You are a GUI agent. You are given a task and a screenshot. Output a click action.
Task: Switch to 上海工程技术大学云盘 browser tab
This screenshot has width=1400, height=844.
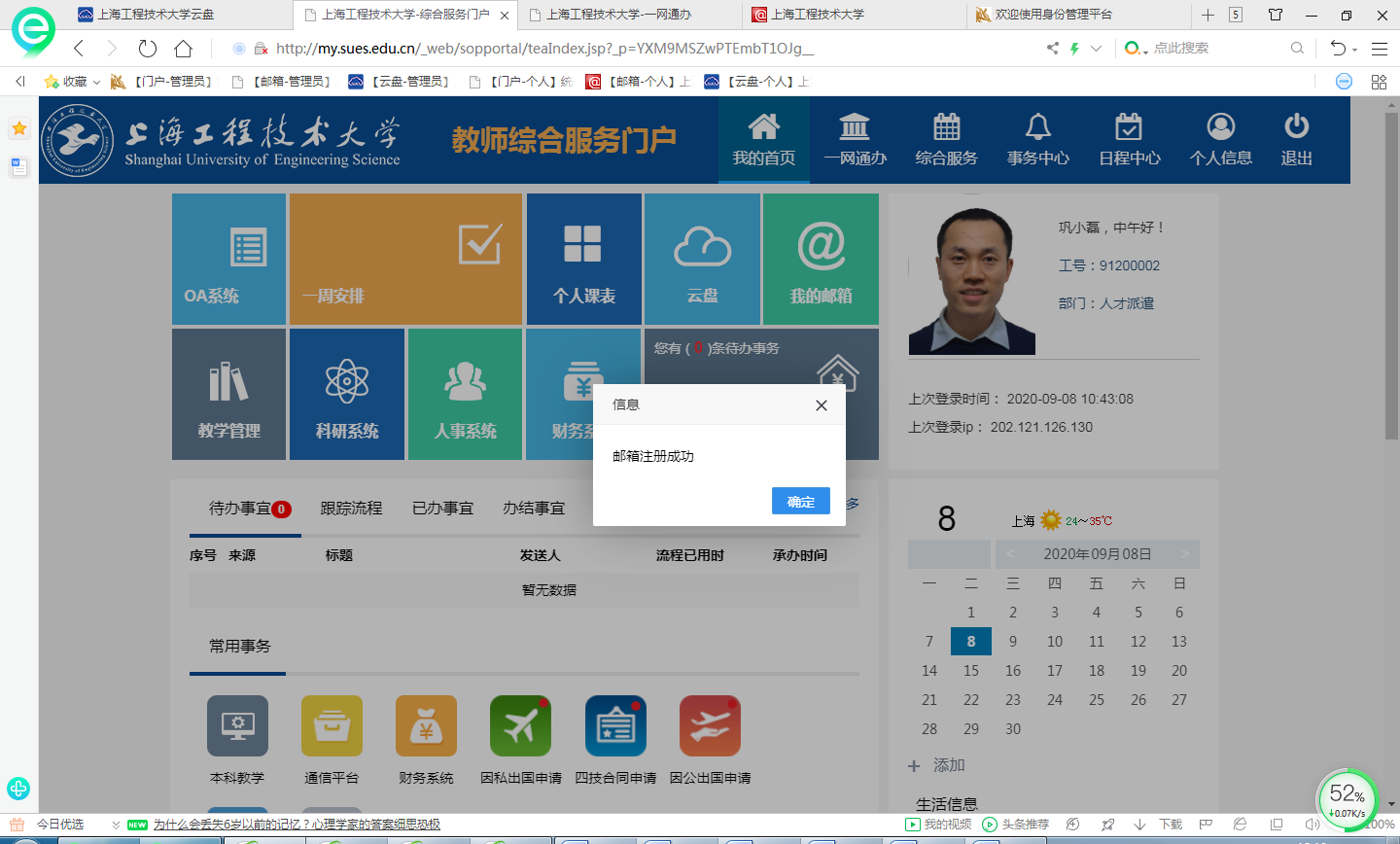click(x=180, y=15)
